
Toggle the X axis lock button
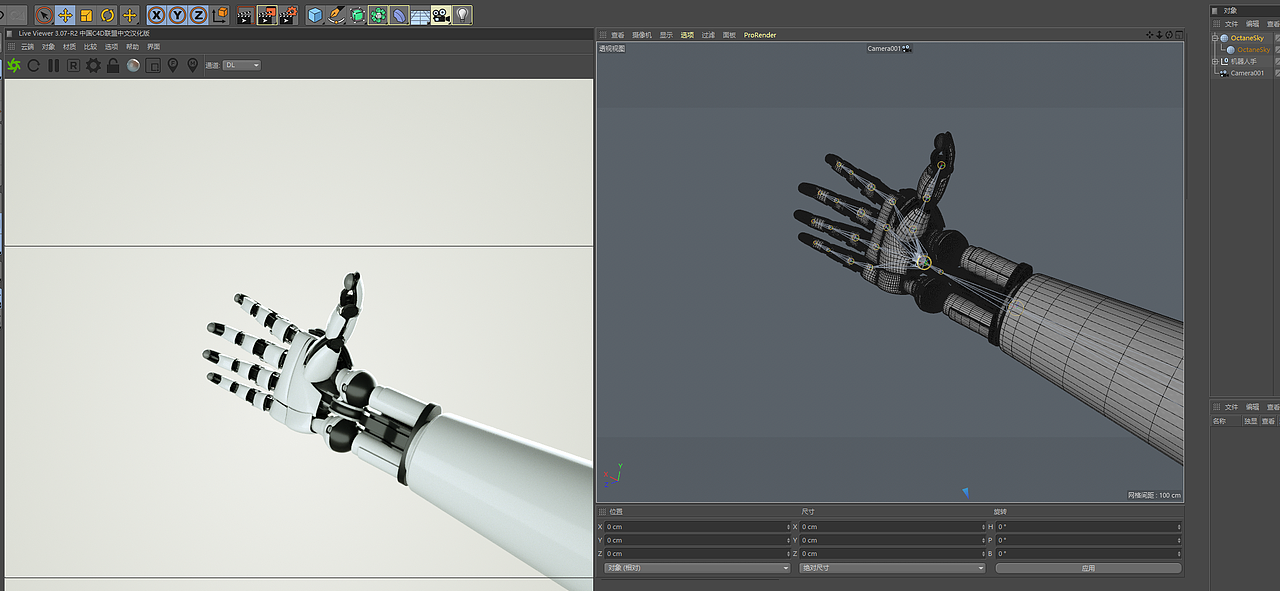(x=155, y=14)
